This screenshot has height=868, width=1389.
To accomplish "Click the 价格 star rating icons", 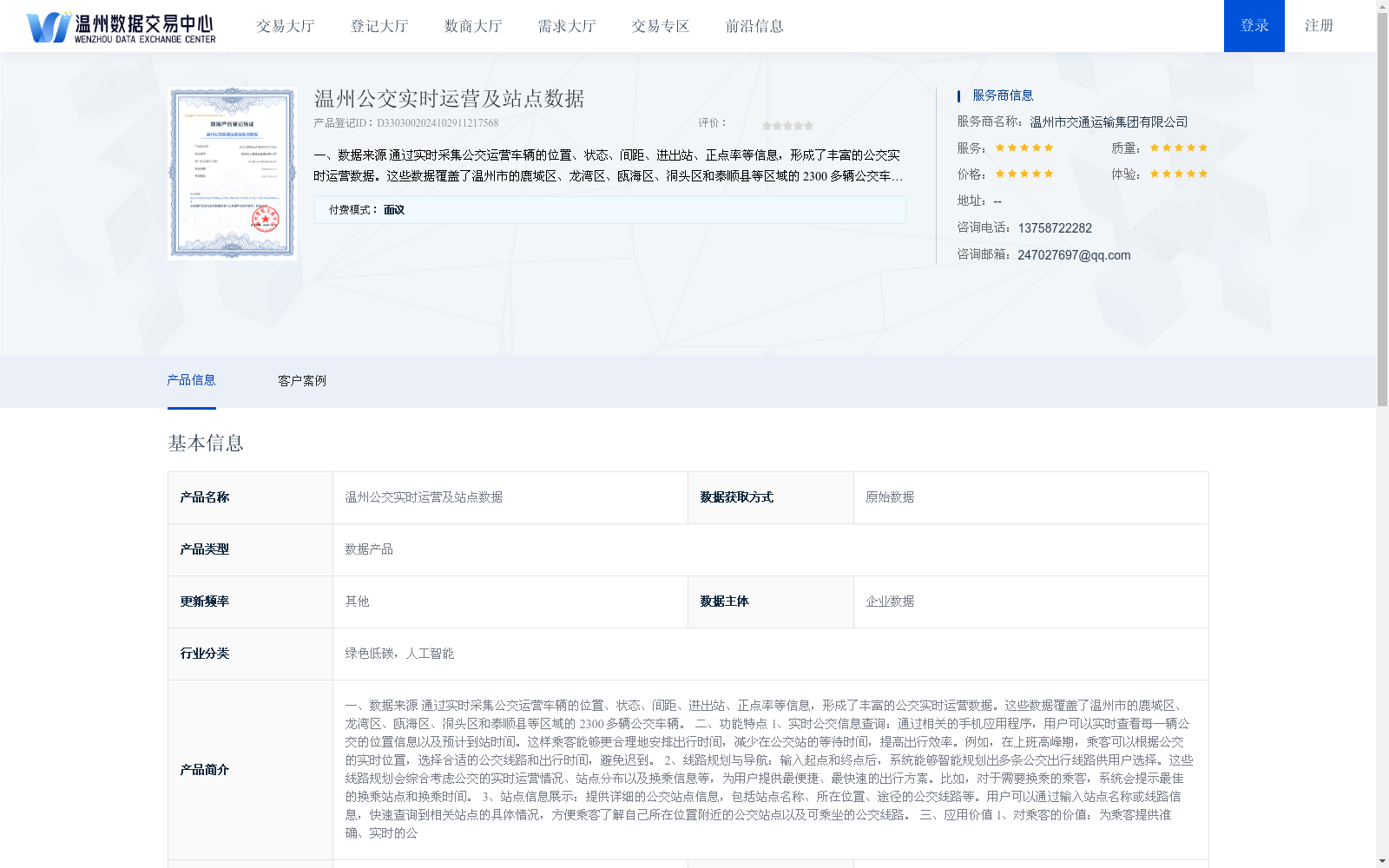I will [x=1024, y=174].
